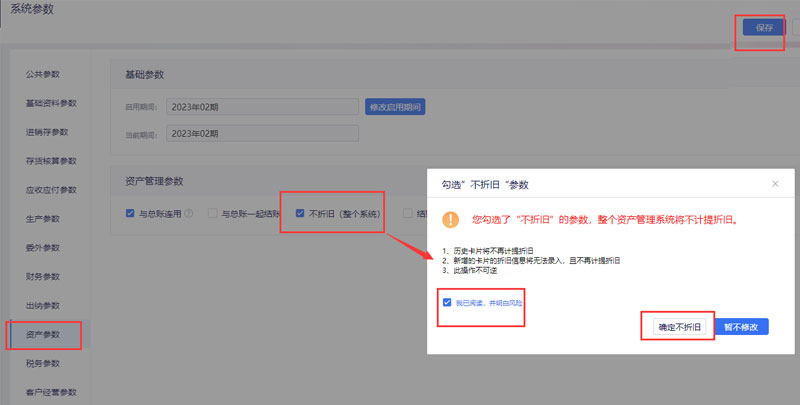Go to 应收应付参数 section

click(x=51, y=190)
